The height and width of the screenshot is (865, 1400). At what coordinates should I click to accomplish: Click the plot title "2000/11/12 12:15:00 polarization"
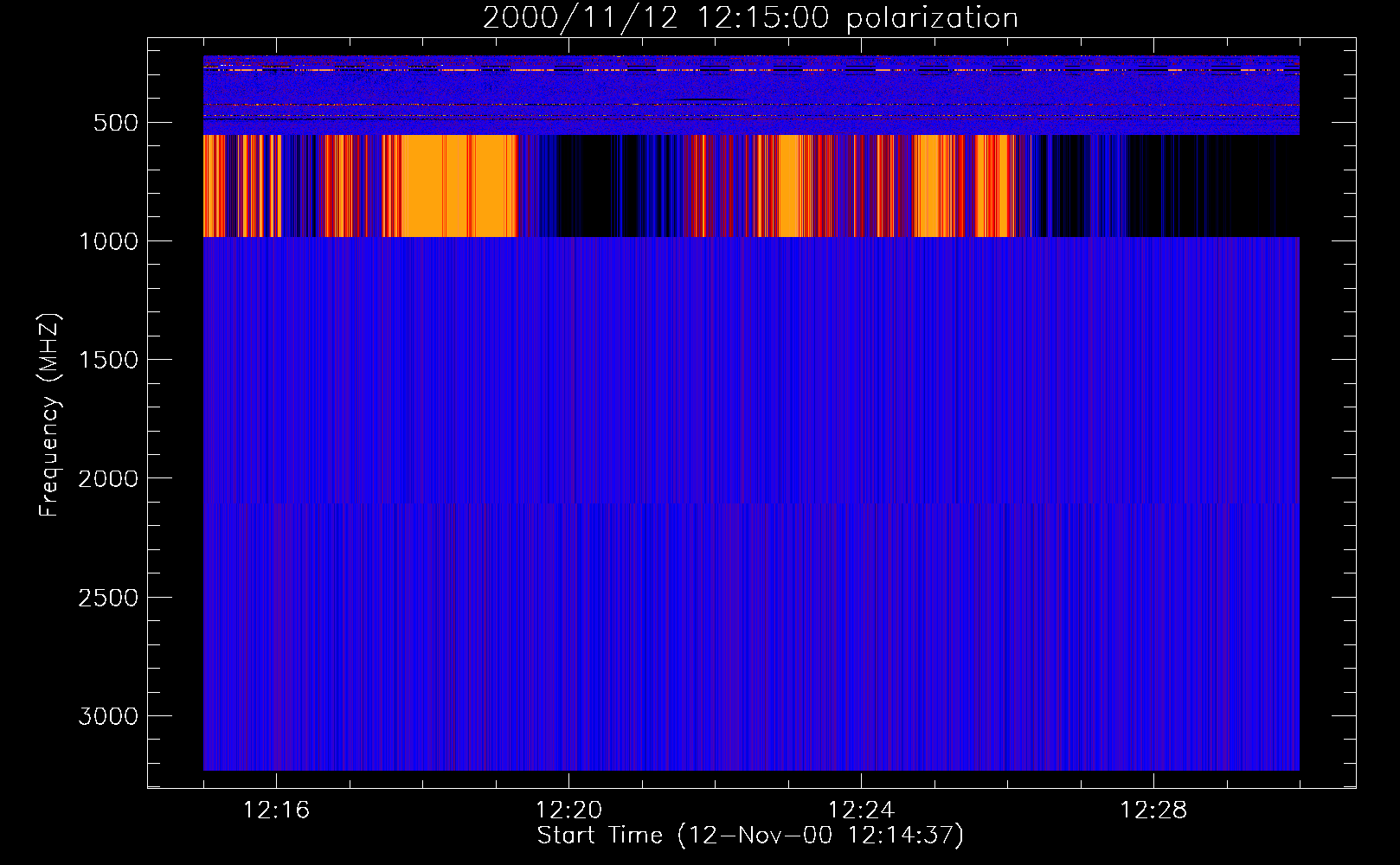click(750, 18)
